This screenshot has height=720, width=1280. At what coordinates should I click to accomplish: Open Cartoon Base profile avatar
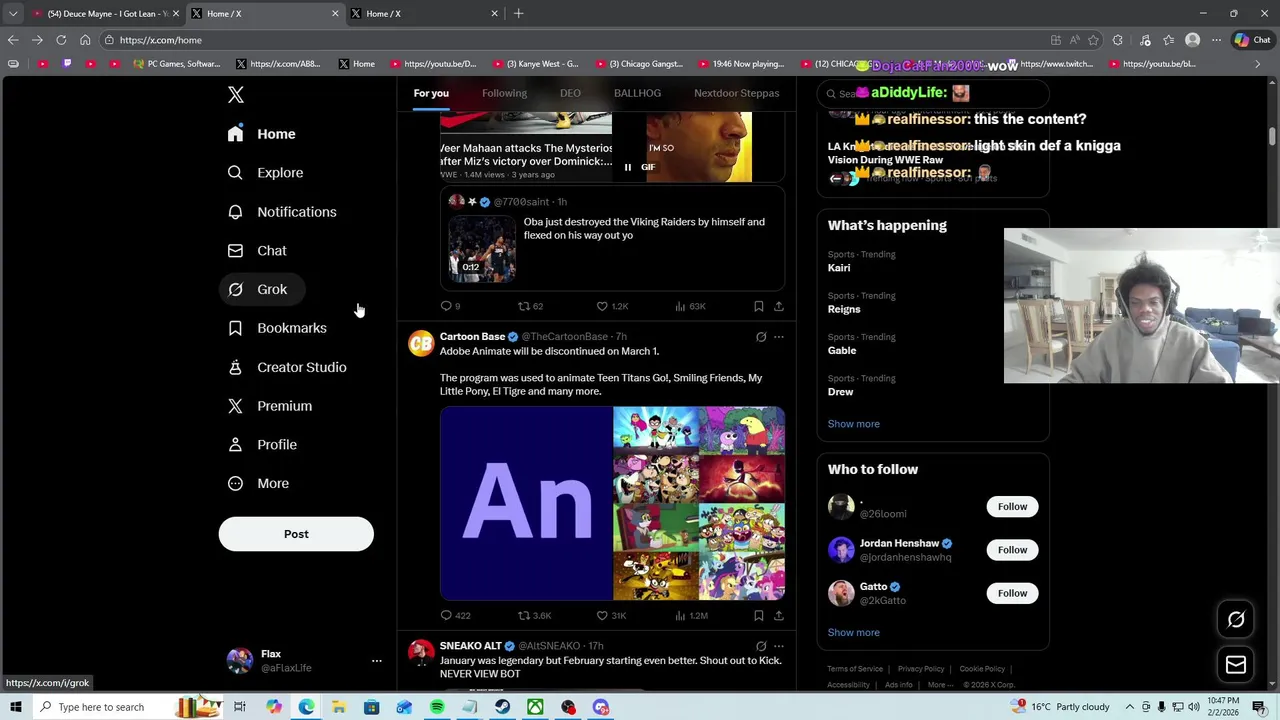point(421,344)
